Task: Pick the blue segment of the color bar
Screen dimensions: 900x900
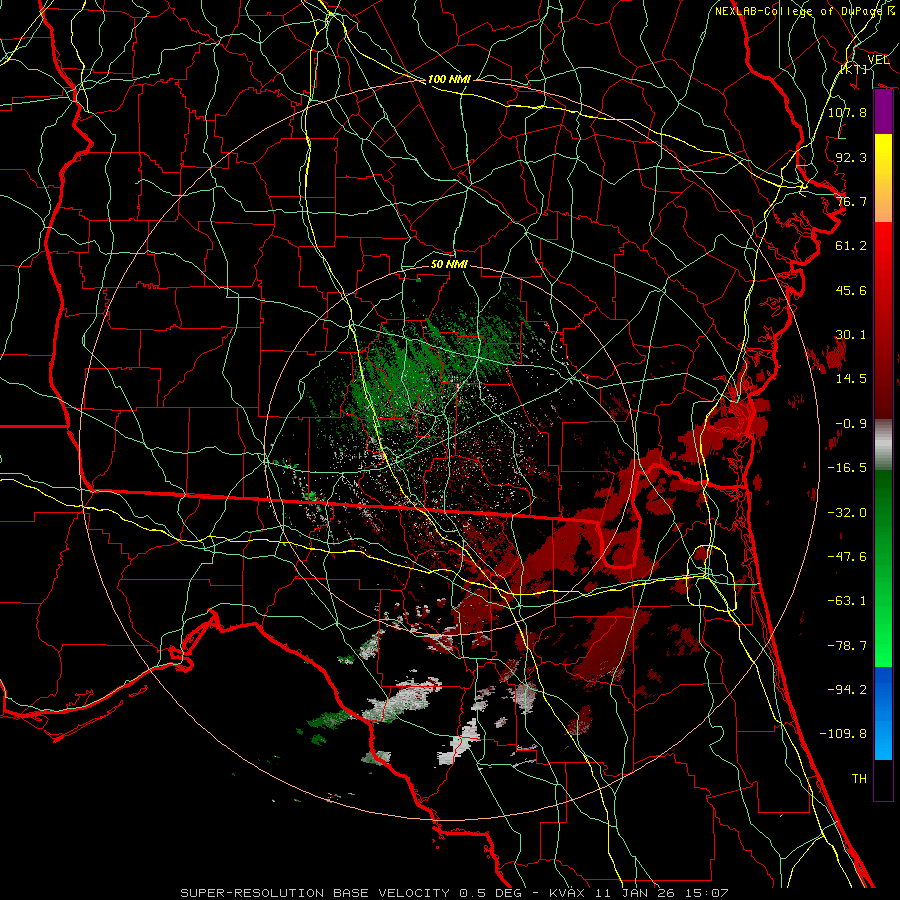Action: coord(883,713)
